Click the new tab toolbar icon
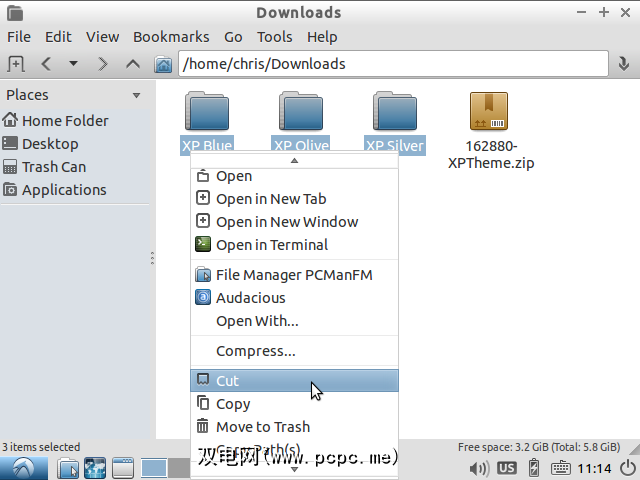 (x=16, y=64)
